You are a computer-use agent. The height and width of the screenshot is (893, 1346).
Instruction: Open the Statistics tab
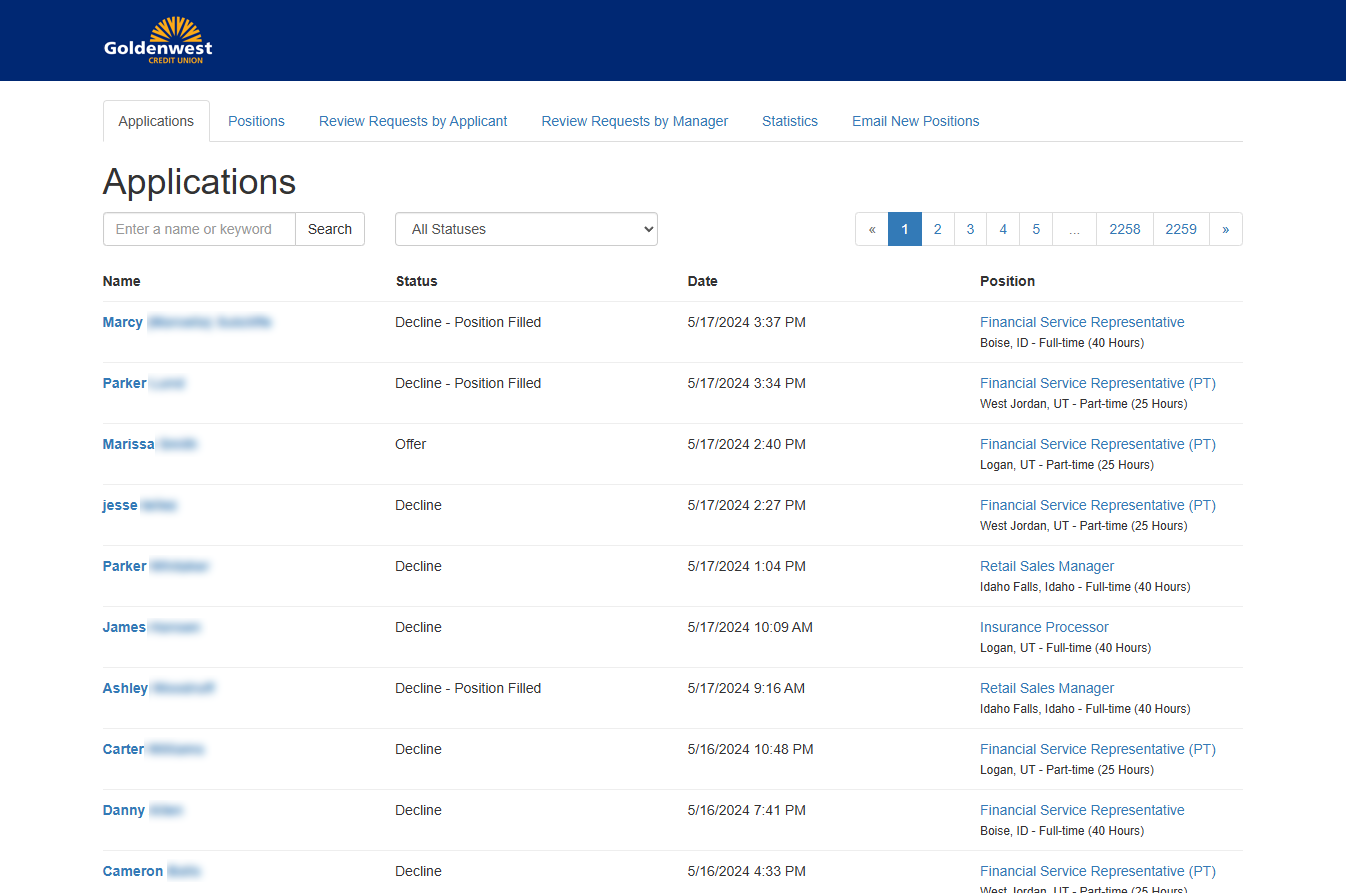pyautogui.click(x=789, y=121)
